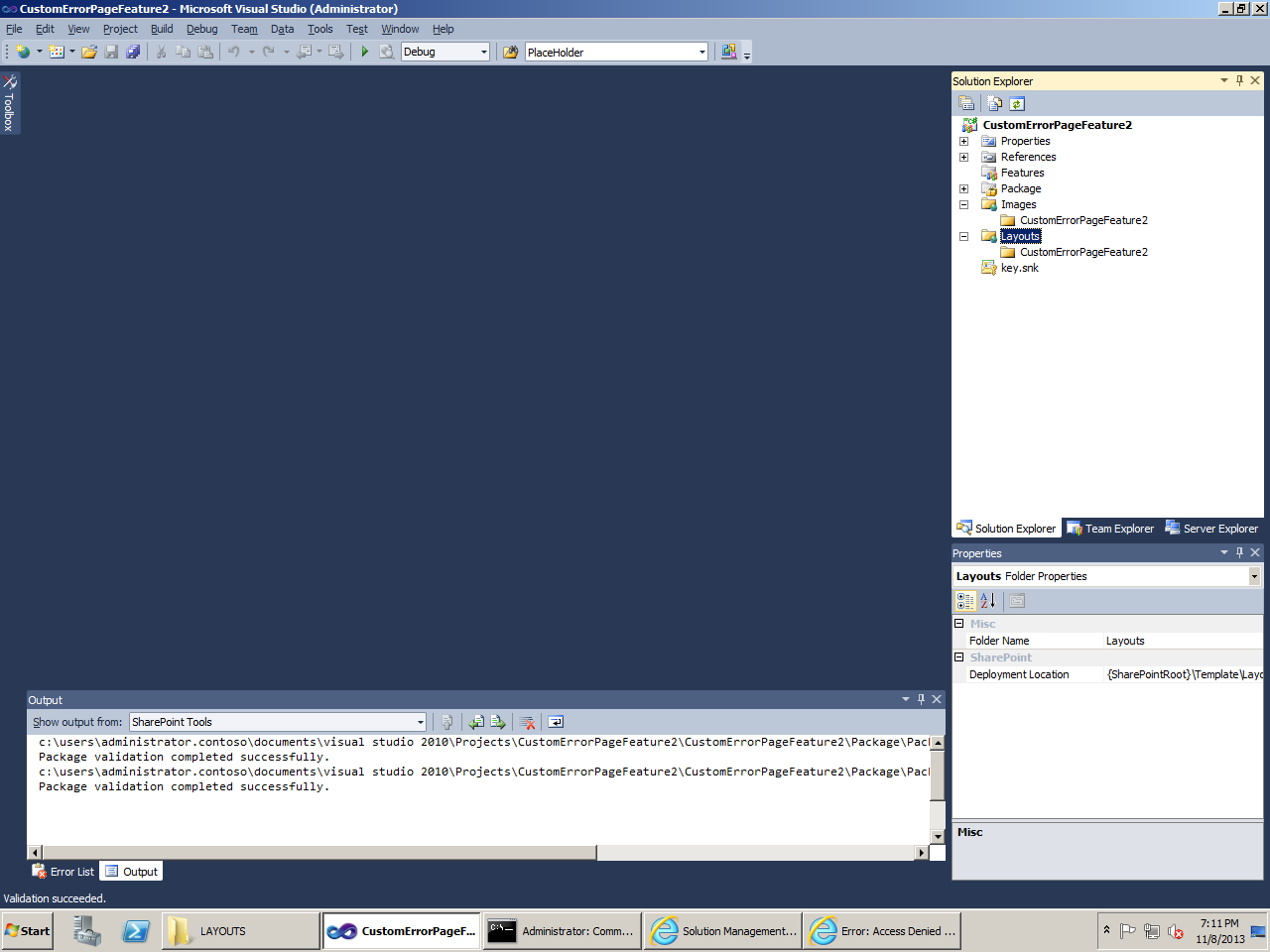This screenshot has height=952, width=1270.
Task: Click the Deployment Location property value
Action: (1183, 674)
